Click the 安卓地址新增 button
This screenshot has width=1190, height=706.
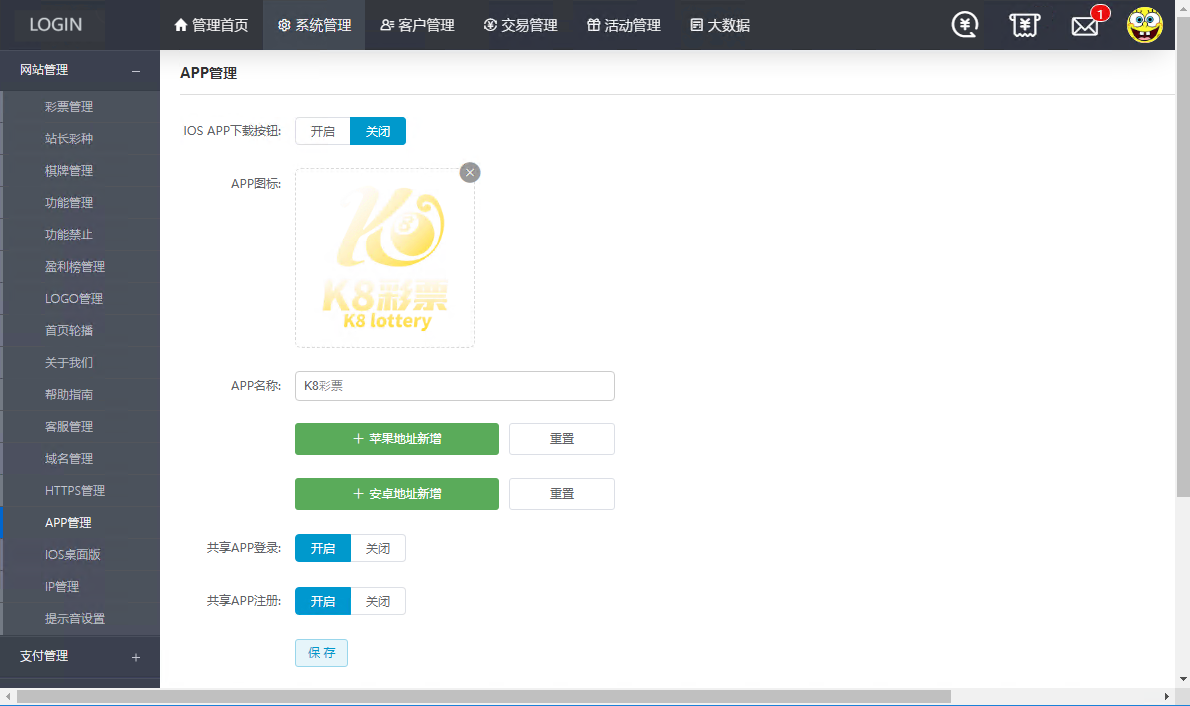[x=397, y=494]
